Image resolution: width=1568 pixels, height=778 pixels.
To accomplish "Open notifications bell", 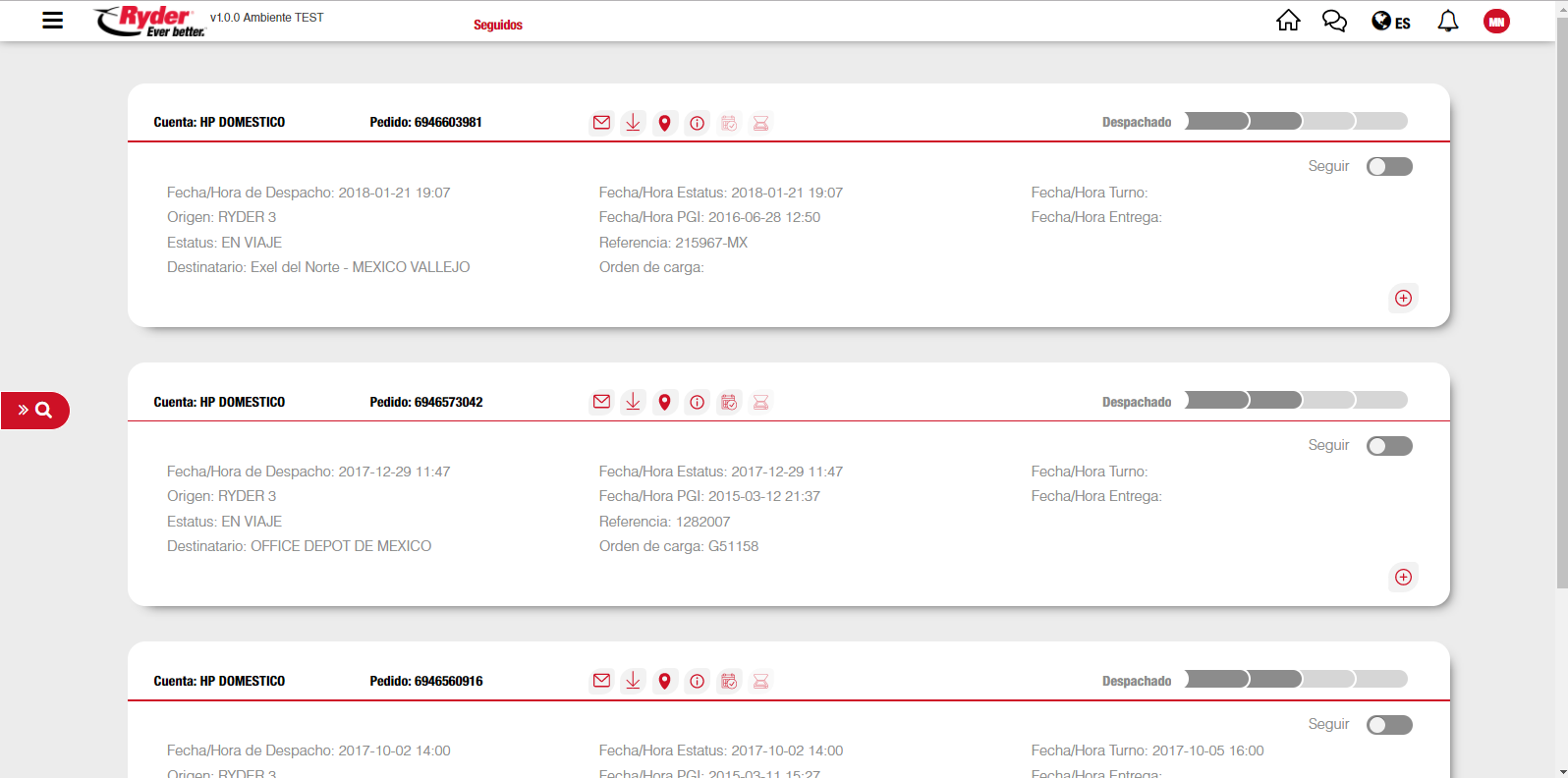I will coord(1447,21).
